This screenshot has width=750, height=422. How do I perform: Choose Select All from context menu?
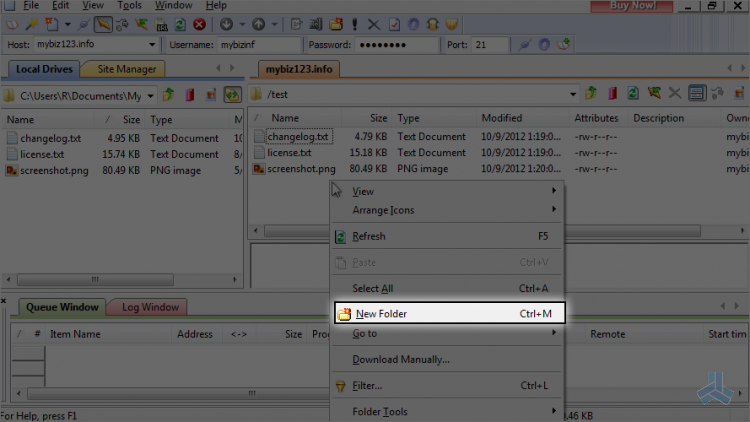point(447,289)
